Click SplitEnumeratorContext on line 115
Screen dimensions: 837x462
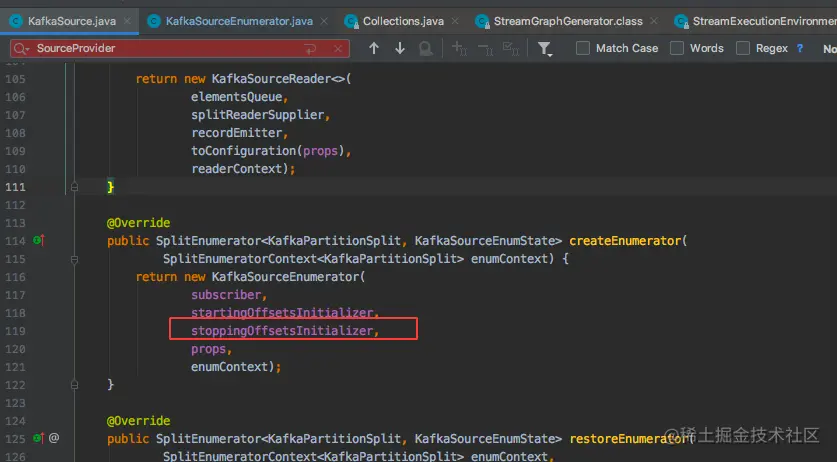coord(240,259)
